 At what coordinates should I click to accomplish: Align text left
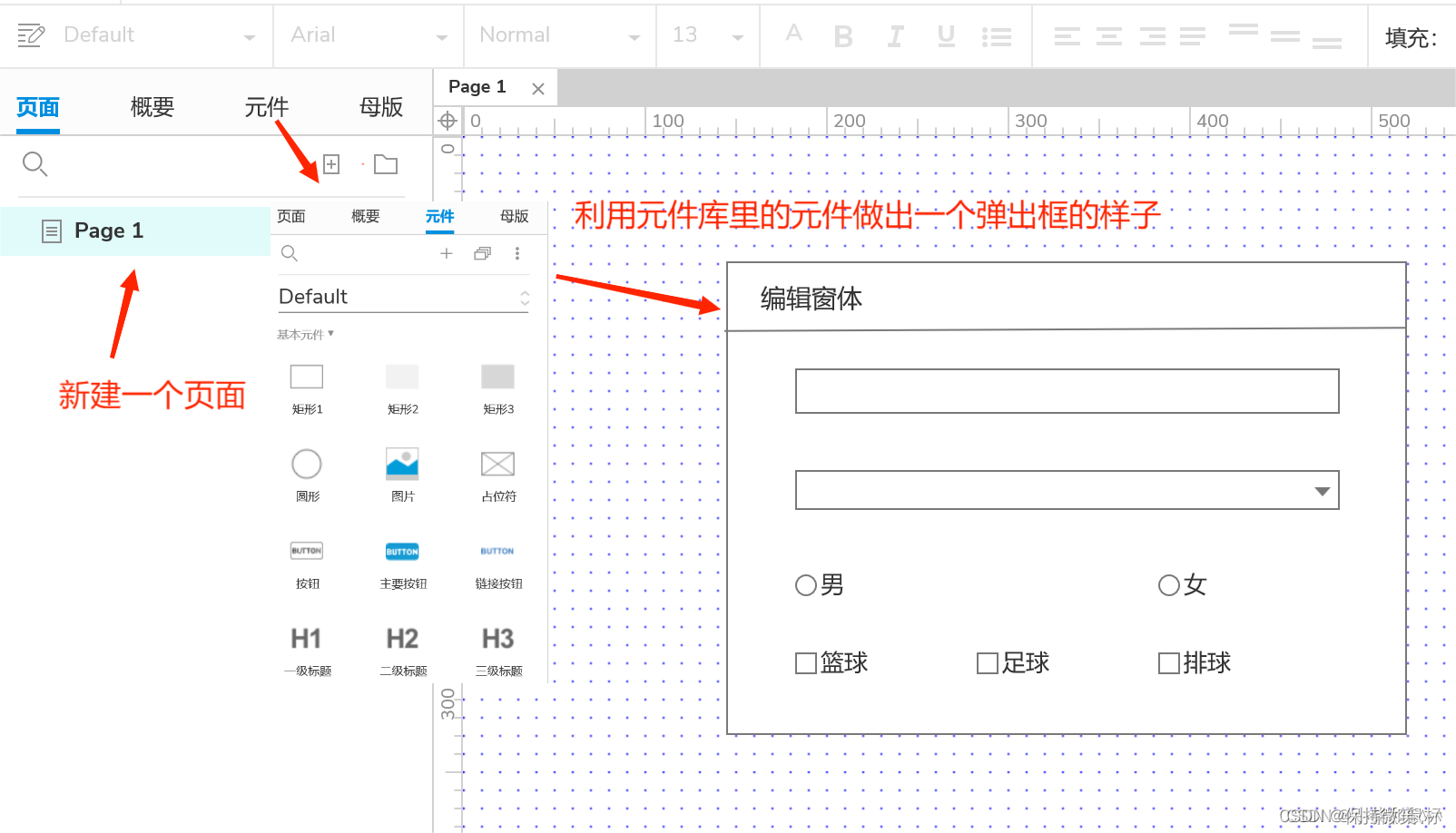1067,36
